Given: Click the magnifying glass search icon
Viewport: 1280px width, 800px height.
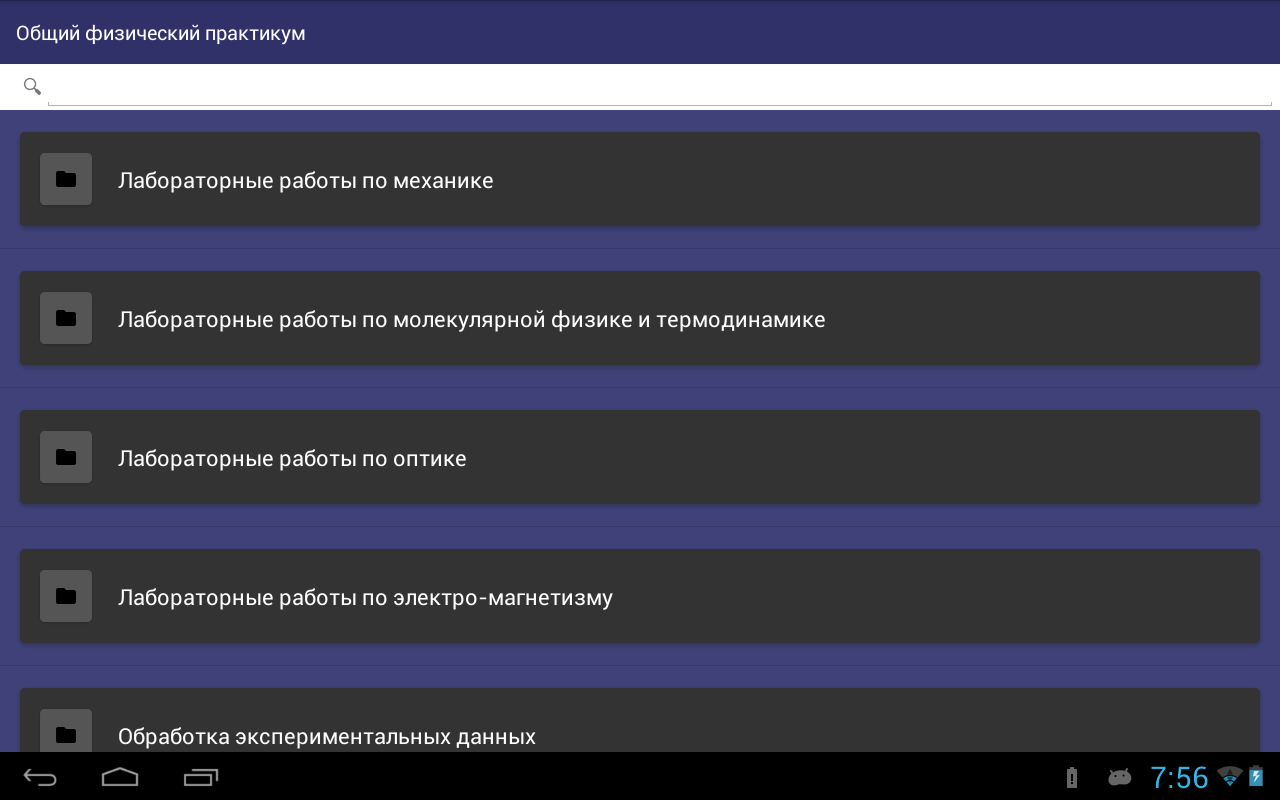Looking at the screenshot, I should tap(32, 86).
